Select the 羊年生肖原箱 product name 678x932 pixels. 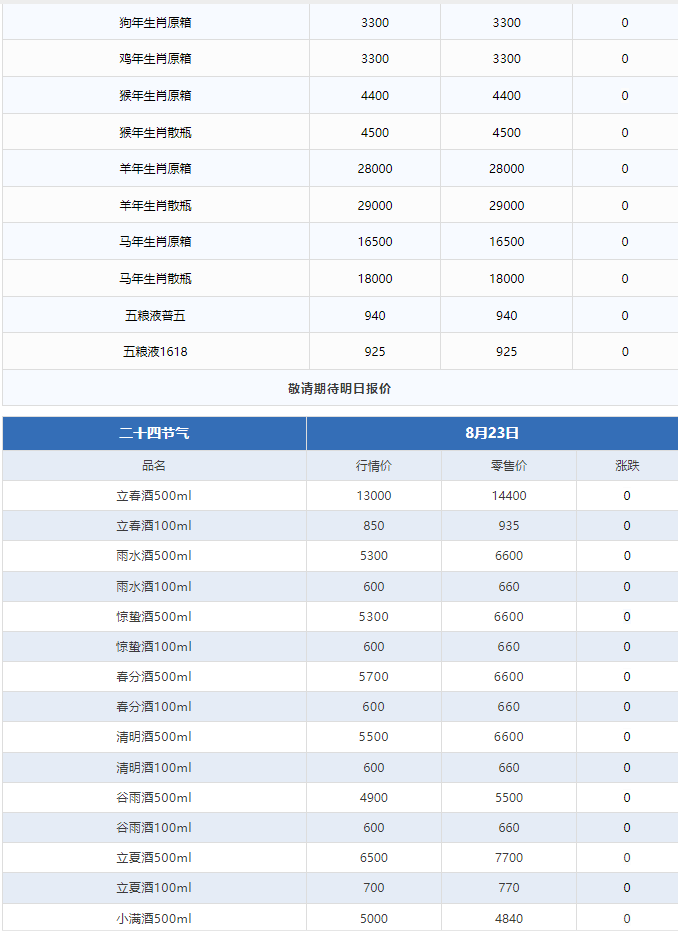[x=155, y=169]
